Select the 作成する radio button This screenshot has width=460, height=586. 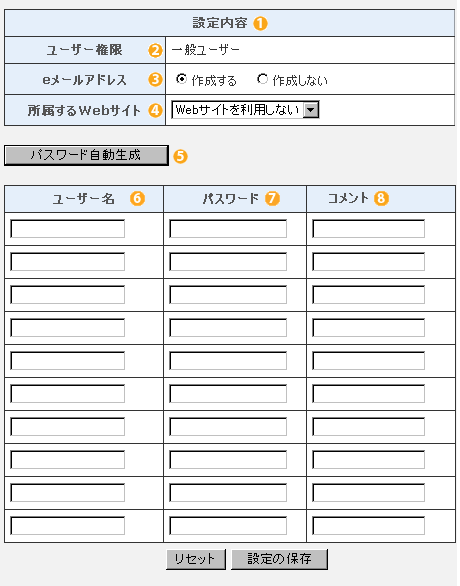(181, 79)
